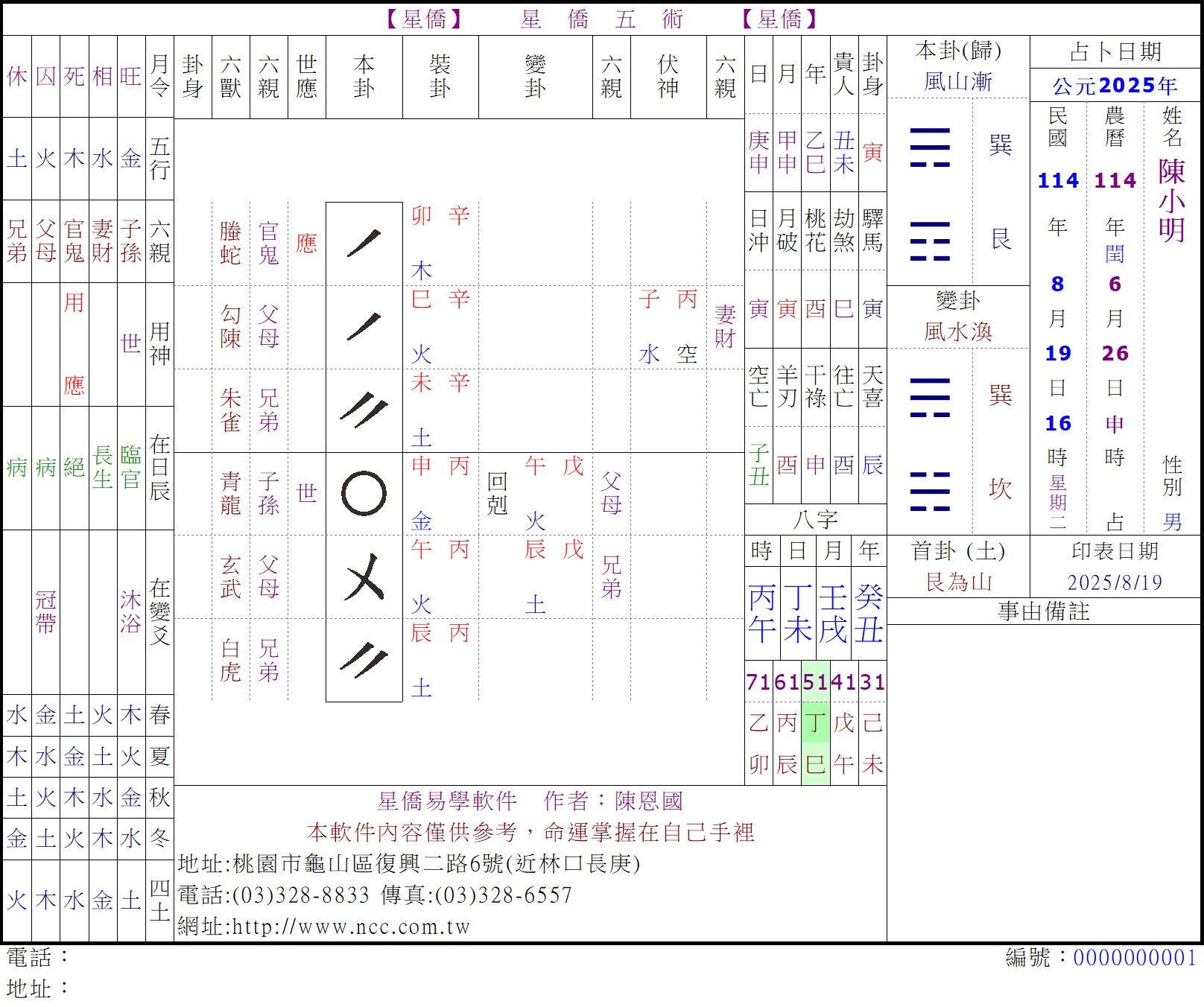Select the single slash line symbol beside 螣蛇

click(364, 244)
